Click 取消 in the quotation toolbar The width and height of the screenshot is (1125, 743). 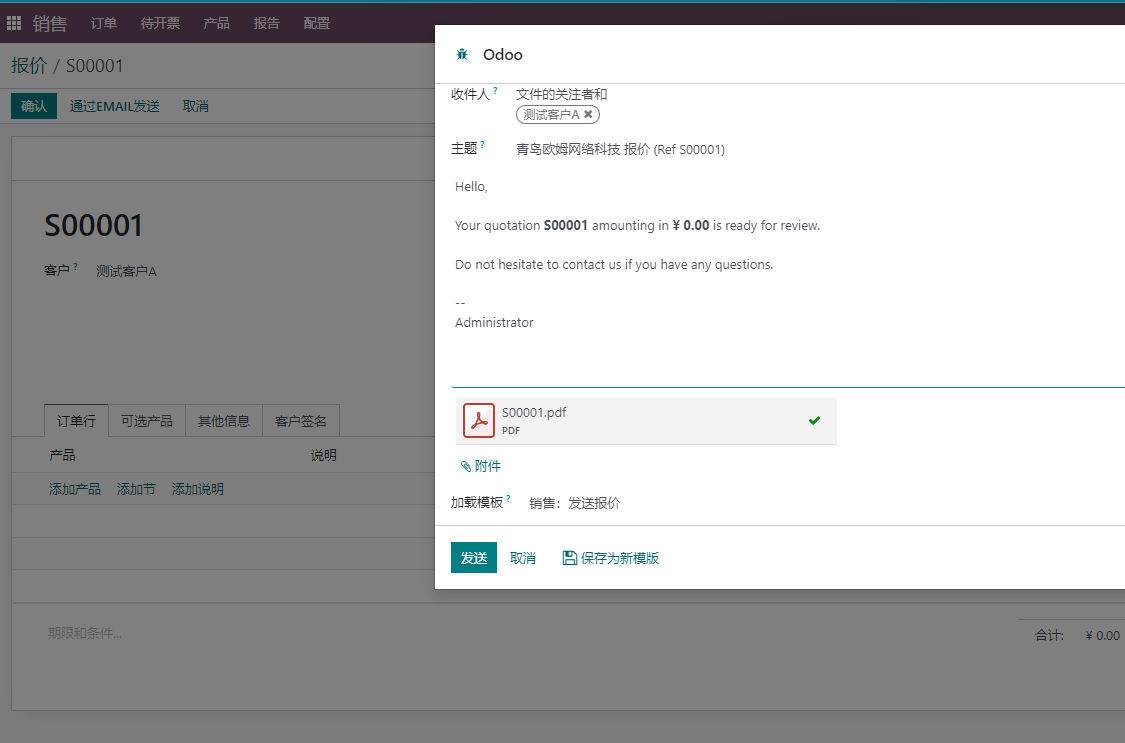point(195,106)
